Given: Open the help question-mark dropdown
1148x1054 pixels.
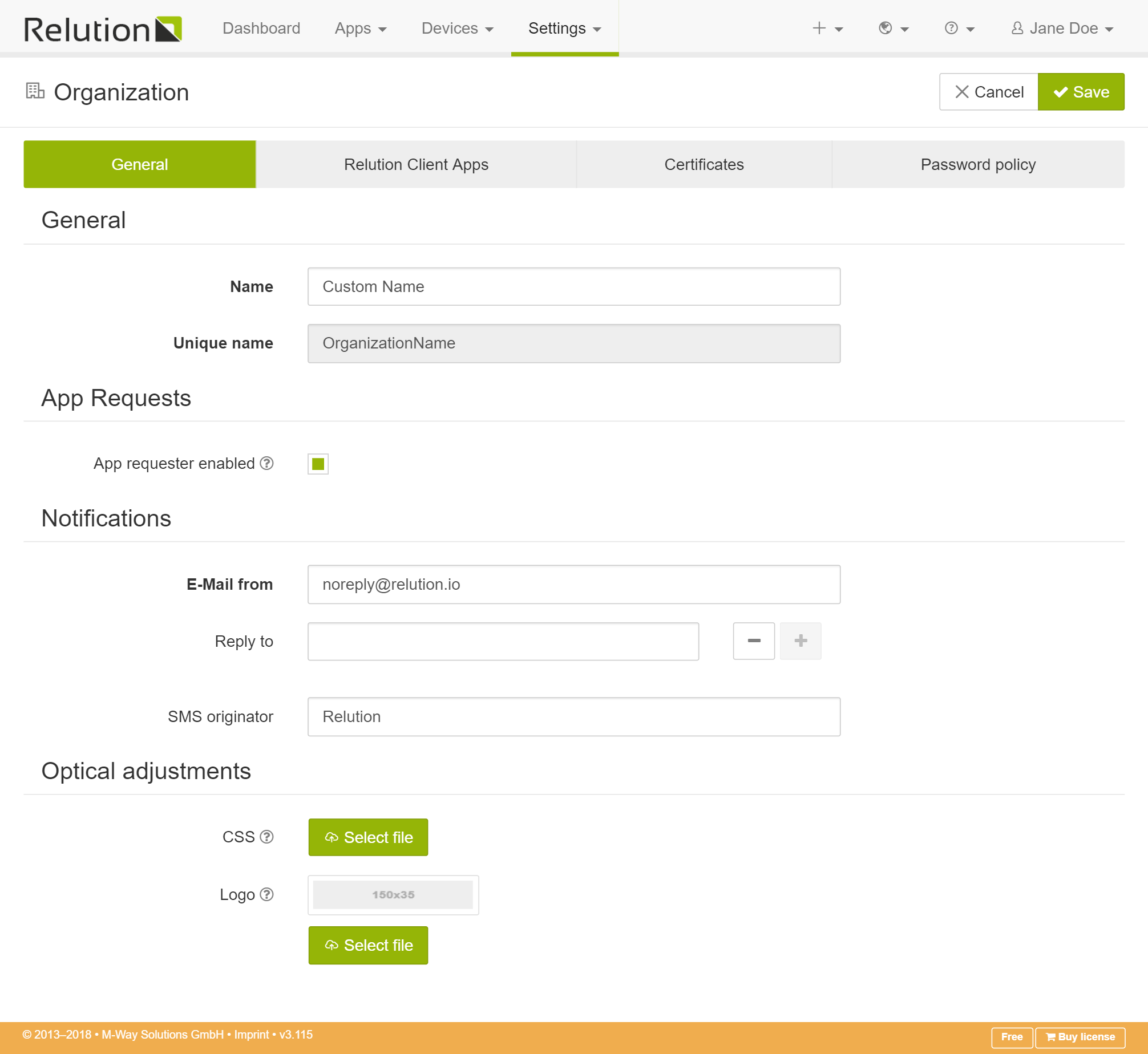Looking at the screenshot, I should 959,28.
